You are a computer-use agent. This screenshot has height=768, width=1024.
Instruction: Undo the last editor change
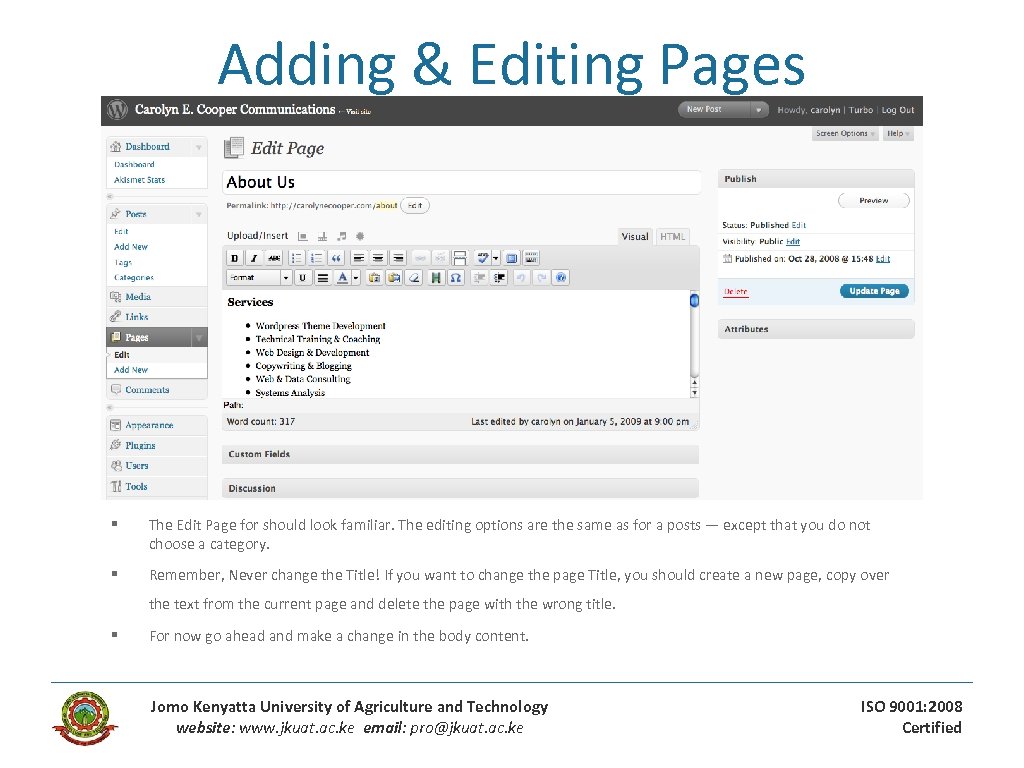coord(521,277)
